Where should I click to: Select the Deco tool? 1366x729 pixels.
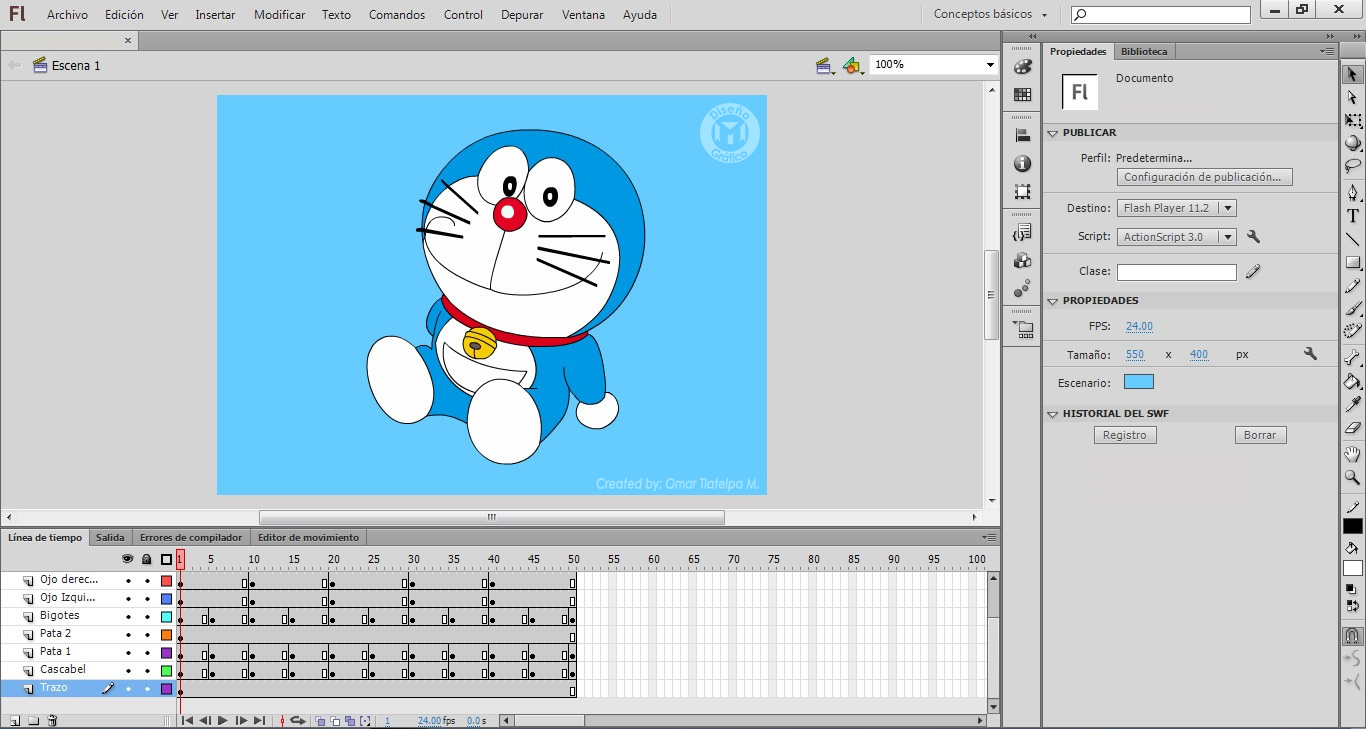click(x=1352, y=331)
